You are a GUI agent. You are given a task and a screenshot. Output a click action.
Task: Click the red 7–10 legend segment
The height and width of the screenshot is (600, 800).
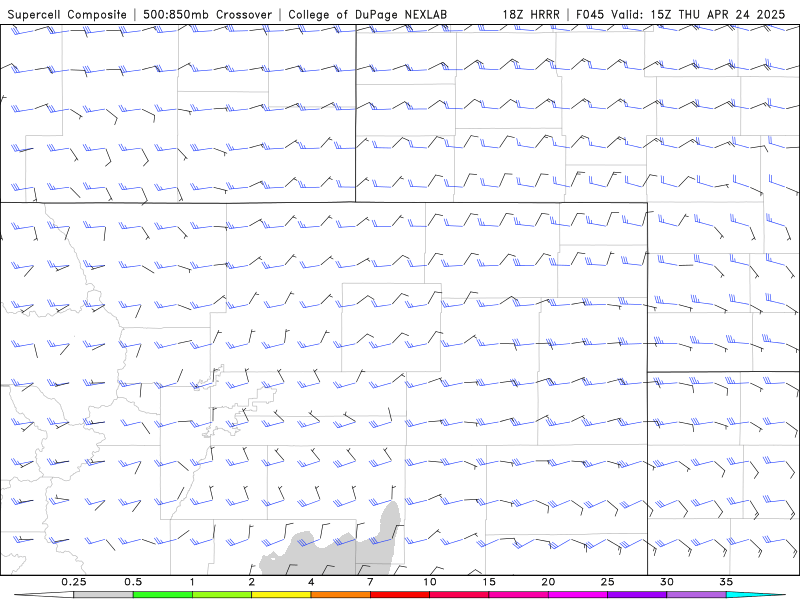[400, 595]
